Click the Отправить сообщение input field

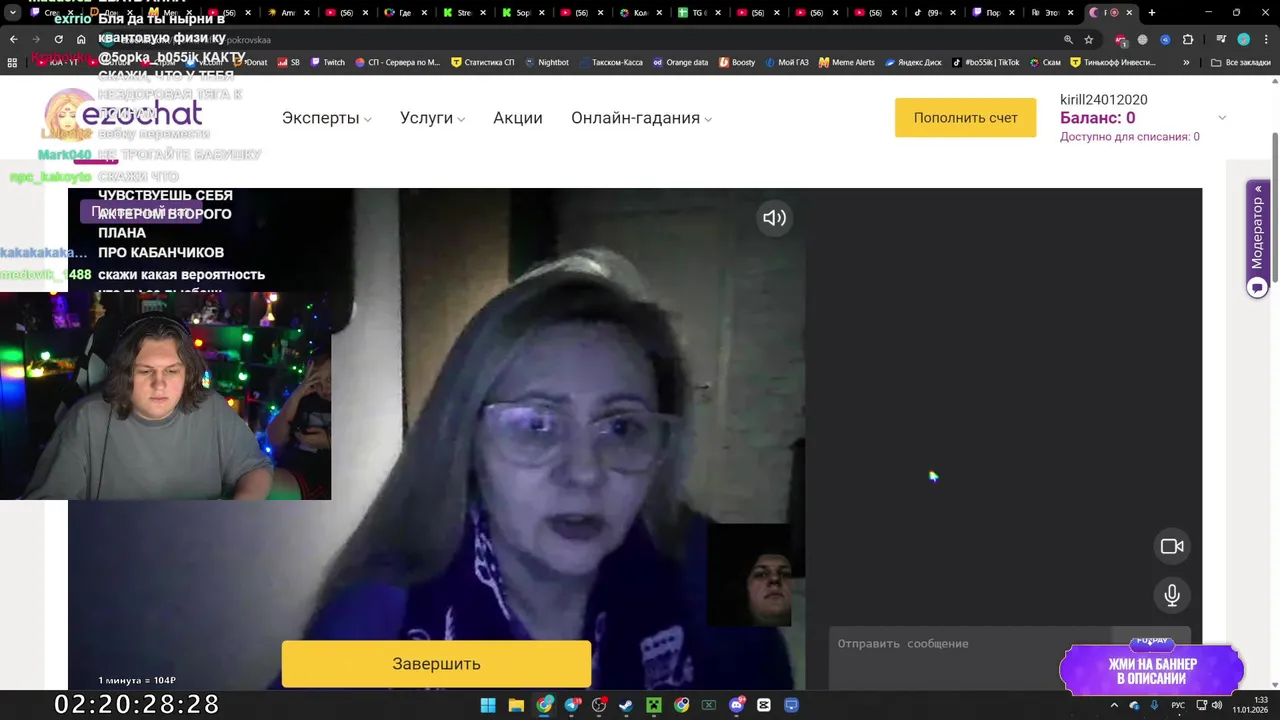(970, 644)
